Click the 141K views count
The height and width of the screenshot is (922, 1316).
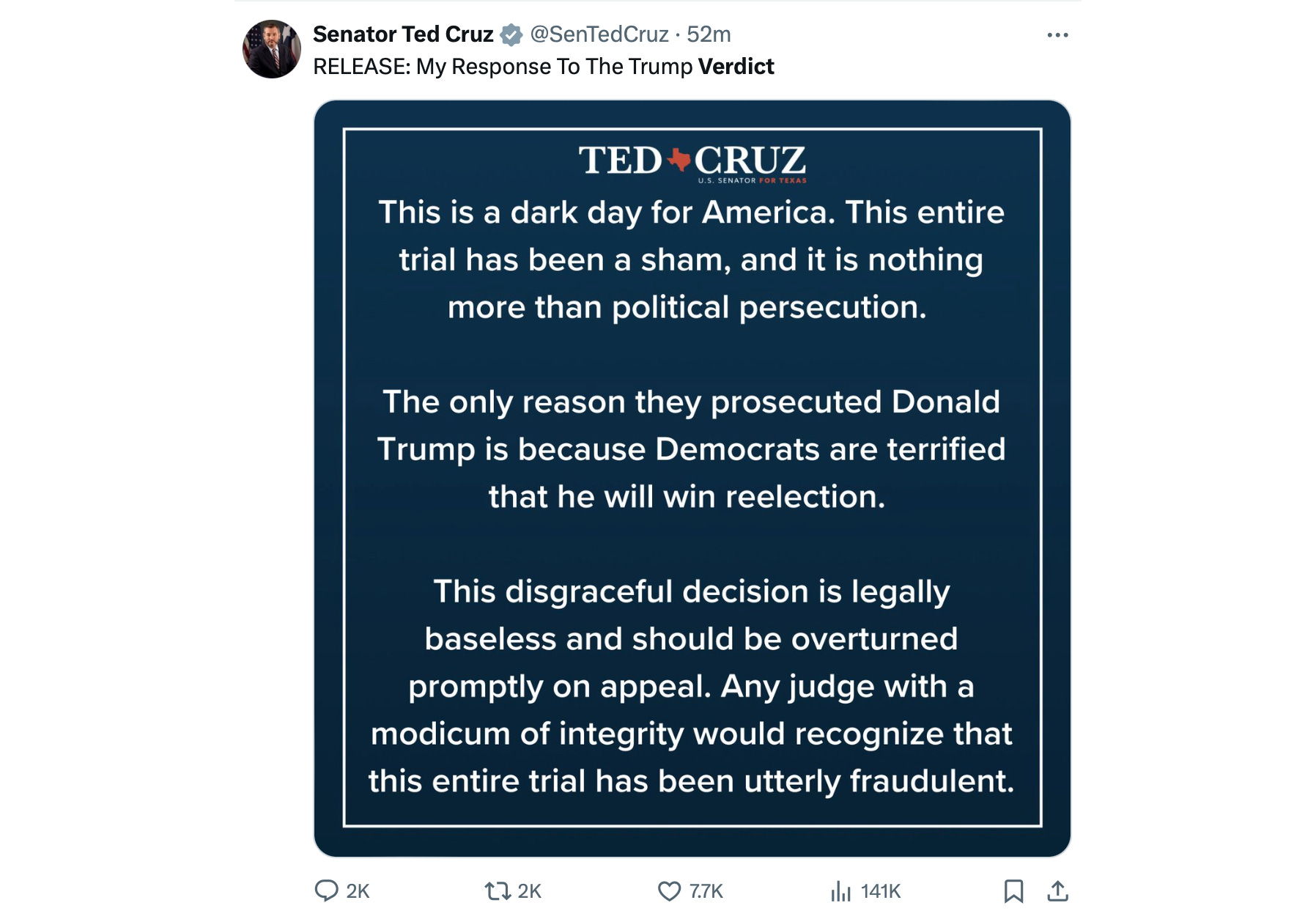pyautogui.click(x=881, y=891)
